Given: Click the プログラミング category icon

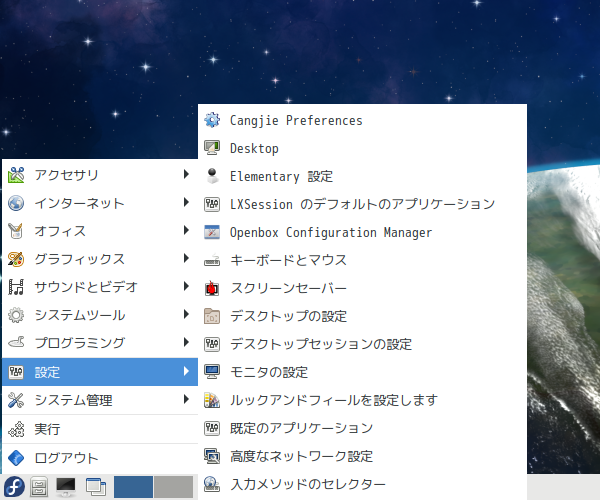Looking at the screenshot, I should pyautogui.click(x=16, y=343).
